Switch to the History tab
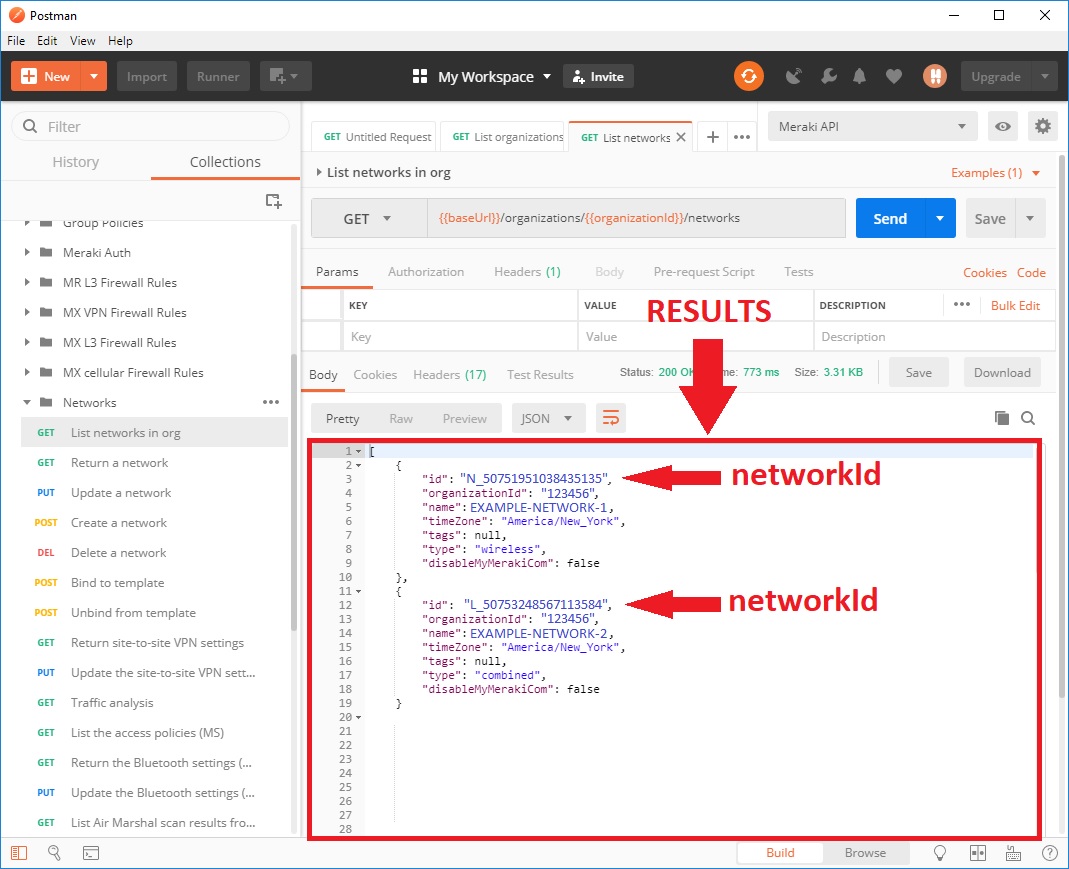This screenshot has width=1069, height=869. [x=76, y=162]
